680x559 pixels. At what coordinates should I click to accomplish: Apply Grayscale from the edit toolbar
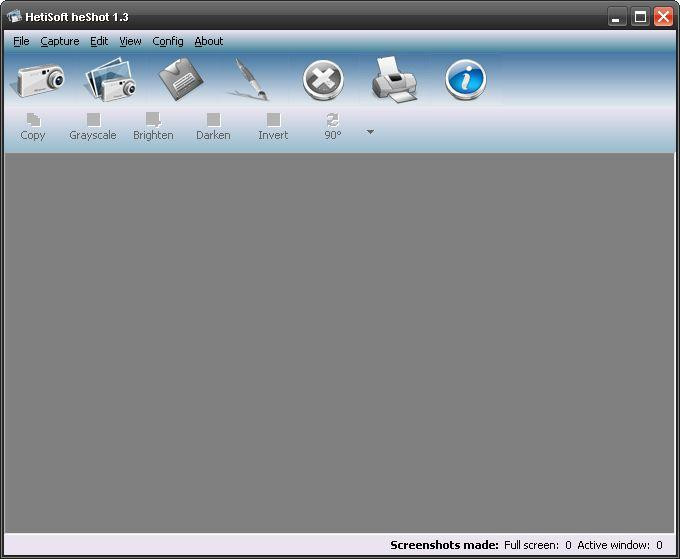93,127
